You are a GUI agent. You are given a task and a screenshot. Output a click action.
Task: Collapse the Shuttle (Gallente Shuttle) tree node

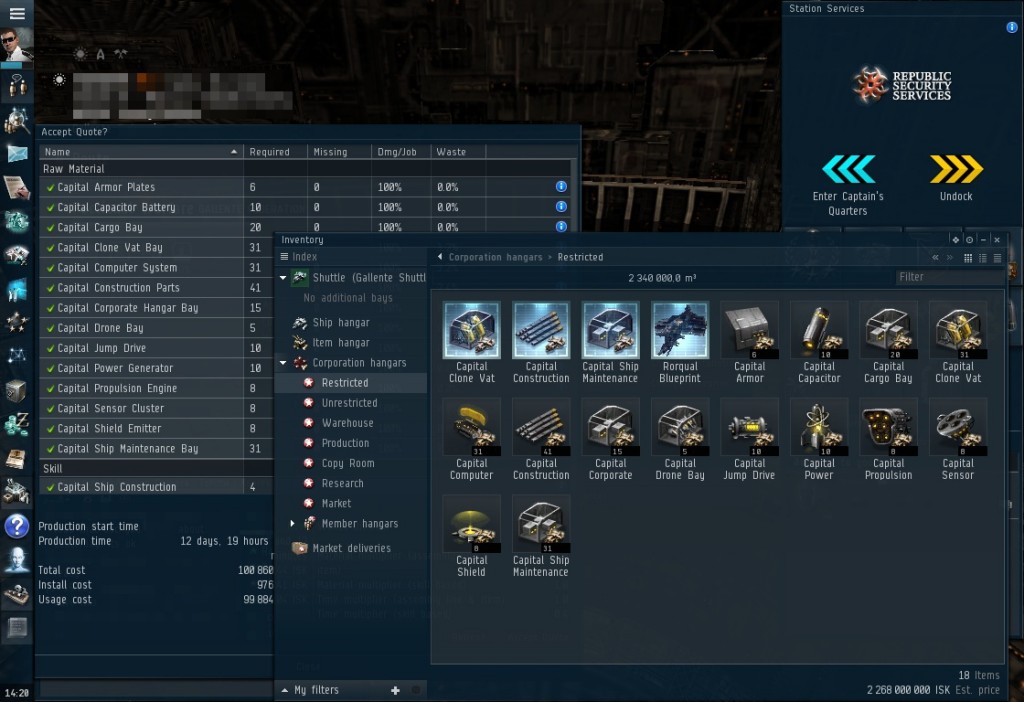(283, 278)
